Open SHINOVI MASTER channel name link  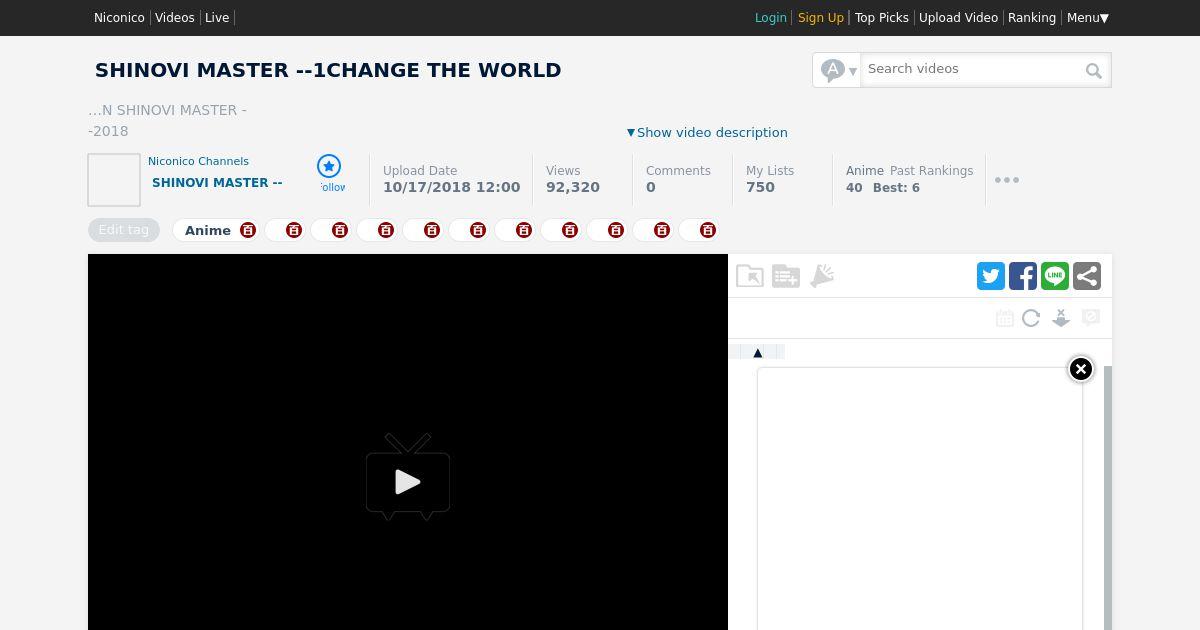(217, 182)
